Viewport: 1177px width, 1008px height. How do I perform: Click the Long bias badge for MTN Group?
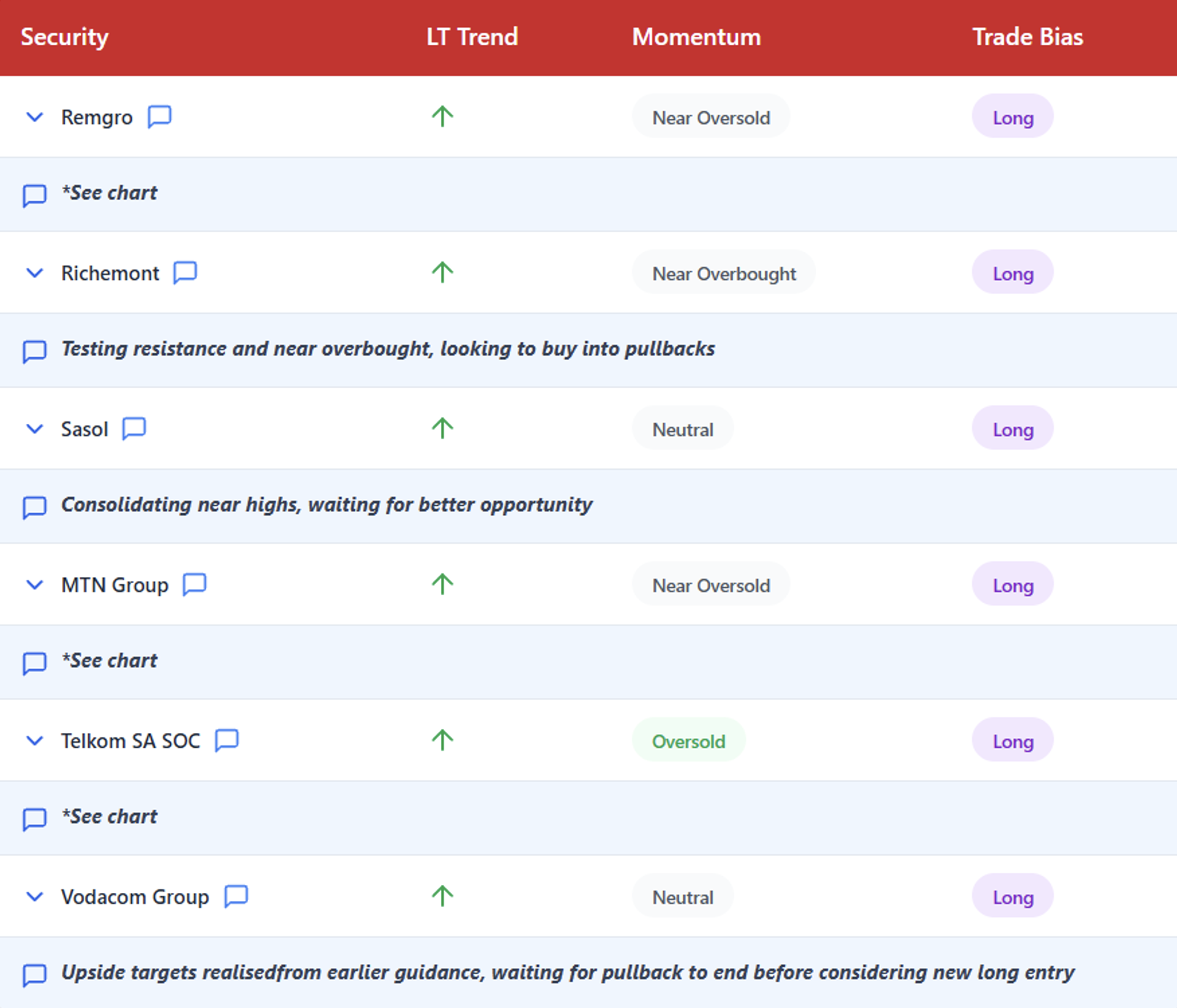click(1013, 585)
